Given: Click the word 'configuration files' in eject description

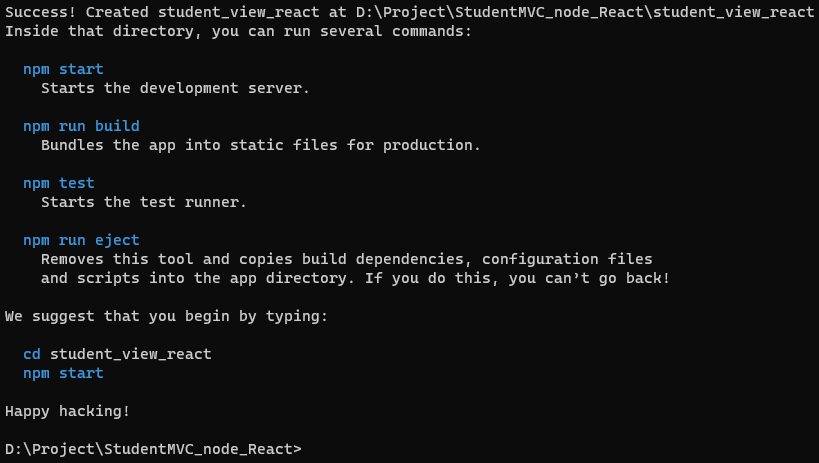Looking at the screenshot, I should point(567,259).
